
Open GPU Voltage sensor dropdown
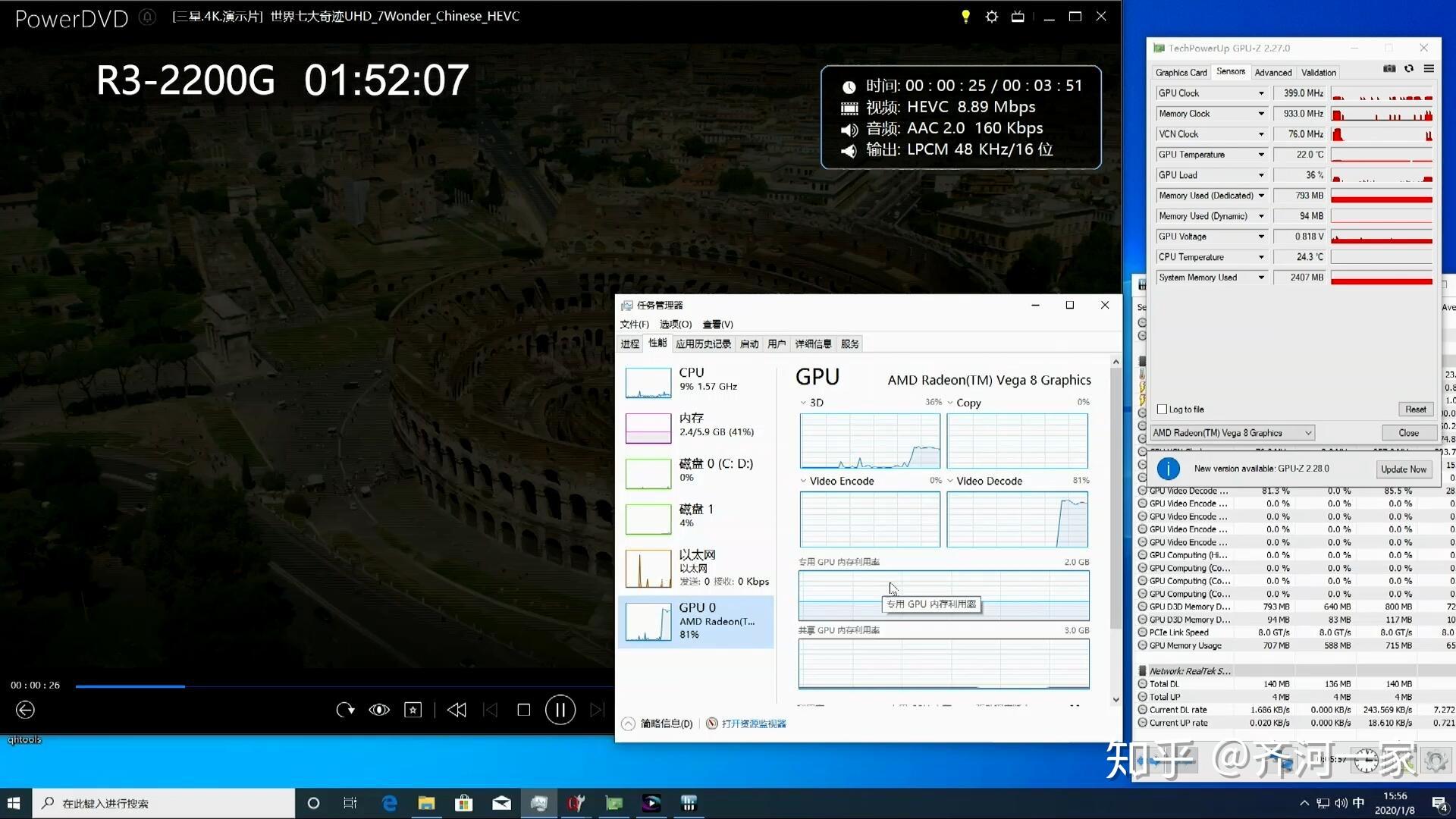(1261, 237)
